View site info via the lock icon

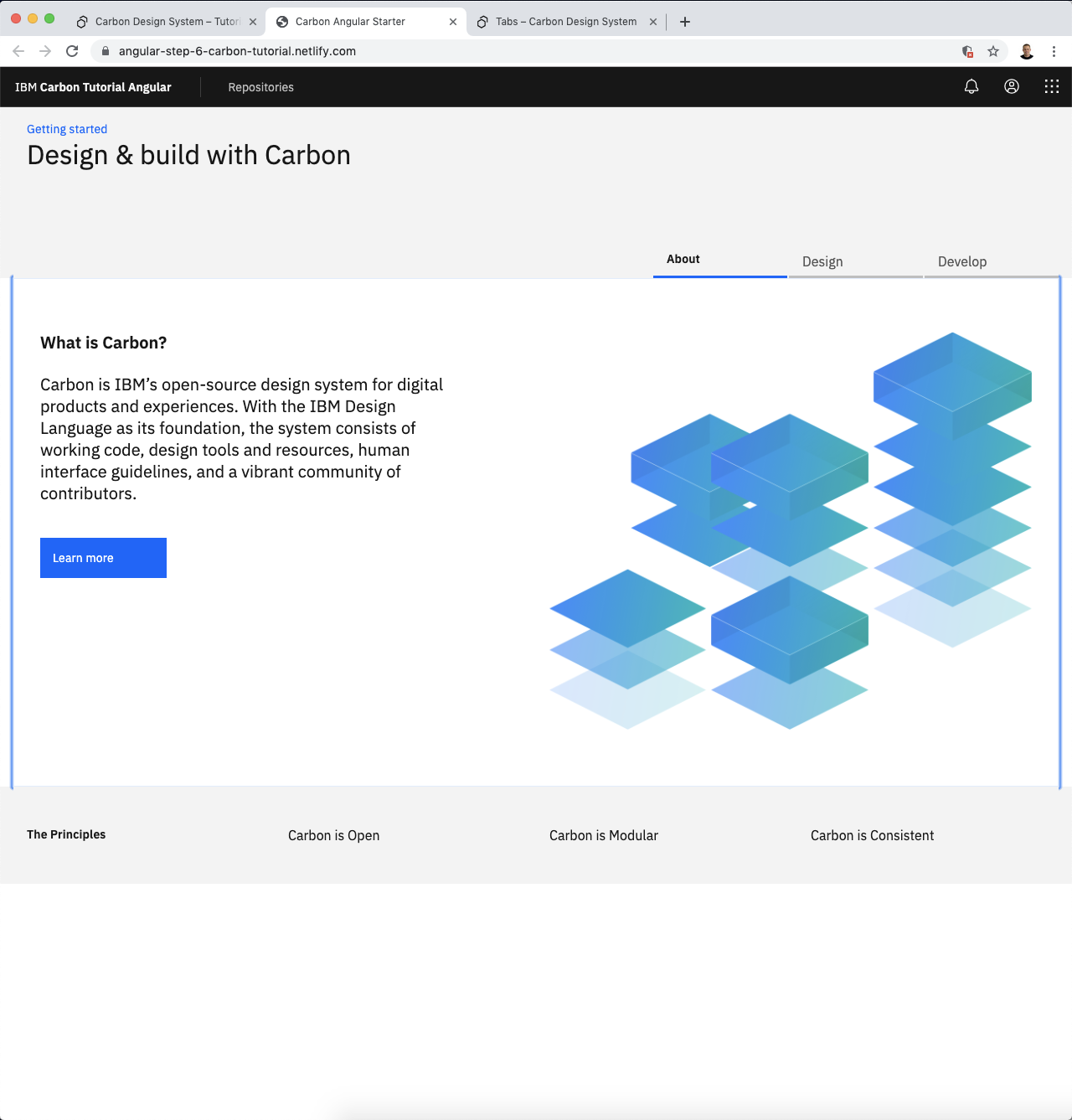click(x=105, y=51)
